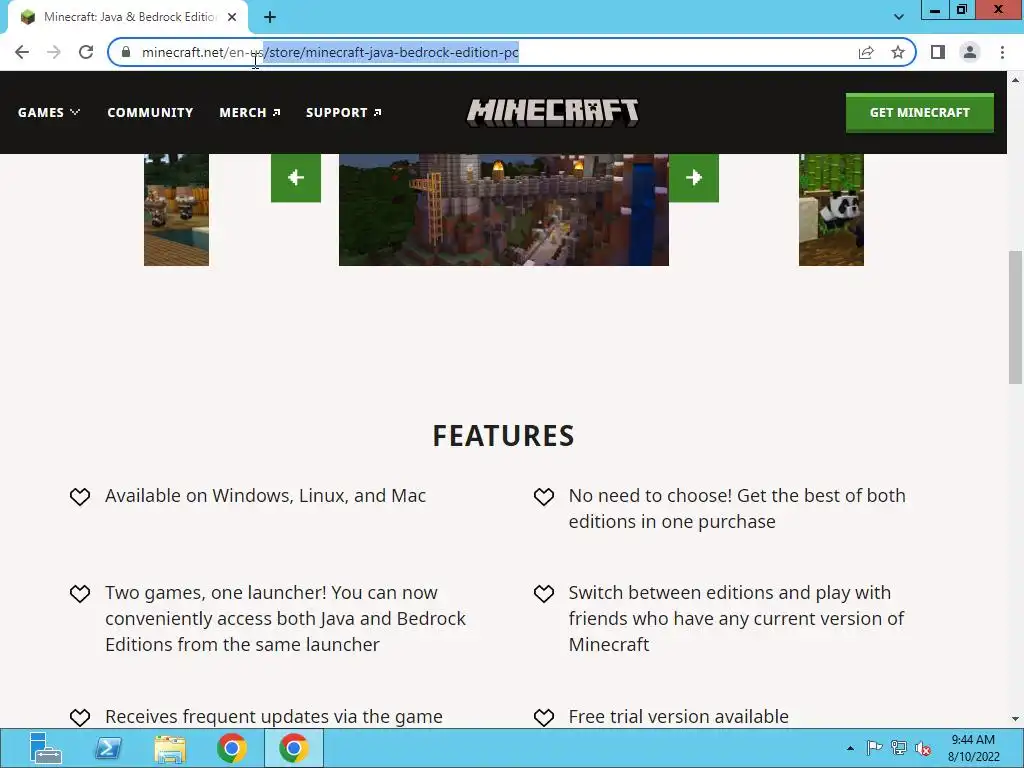Click the forward navigation arrow
The width and height of the screenshot is (1024, 768).
(x=54, y=52)
